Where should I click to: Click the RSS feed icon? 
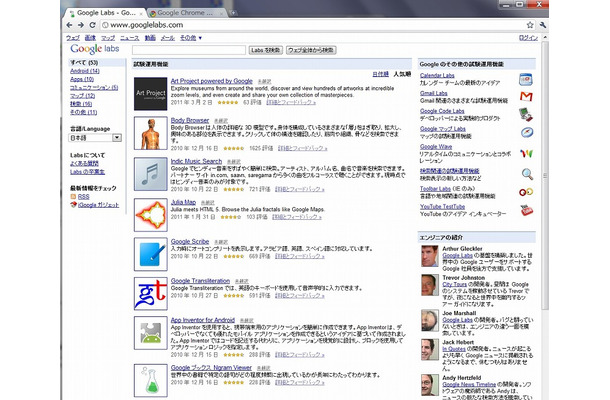(73, 196)
